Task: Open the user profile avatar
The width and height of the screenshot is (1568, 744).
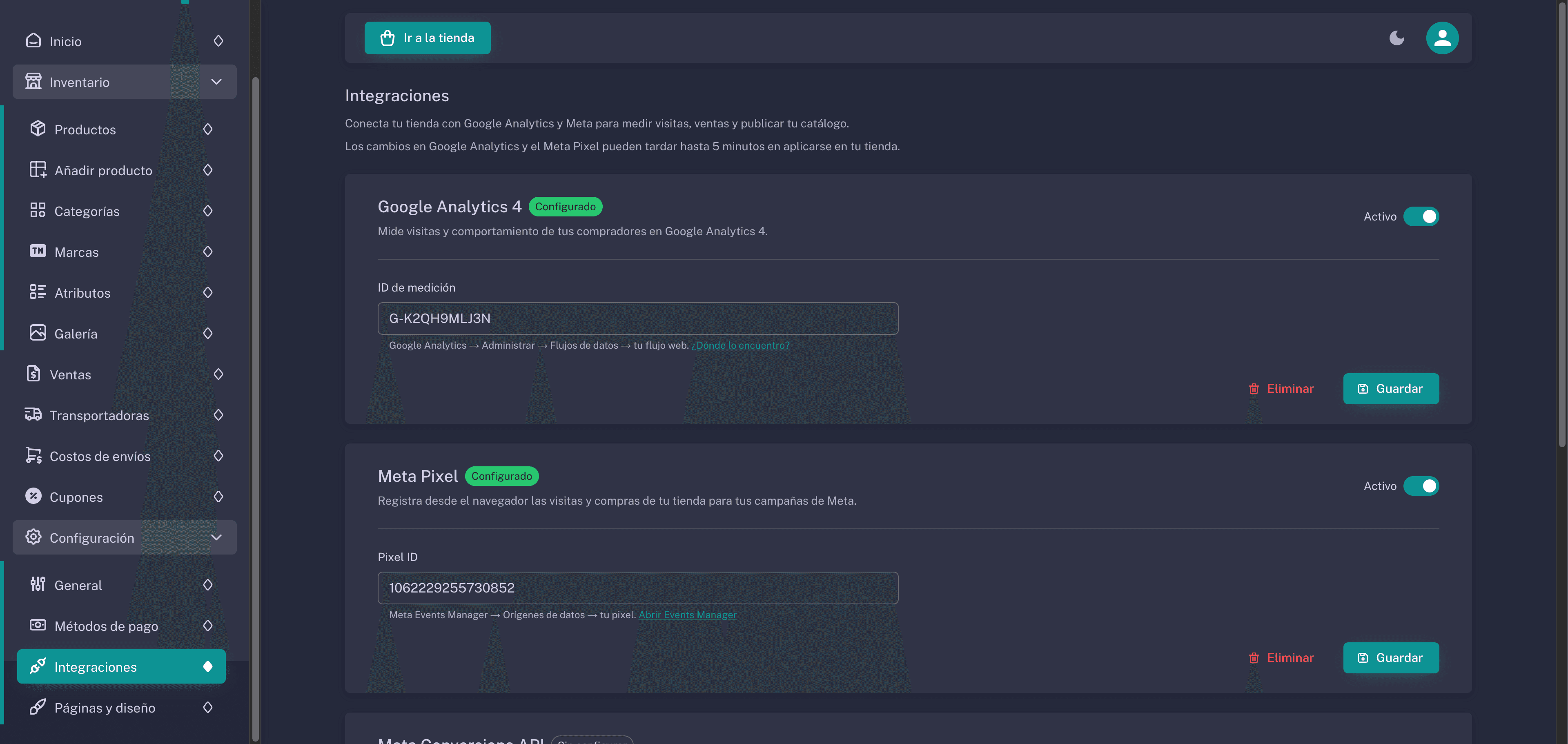Action: (x=1442, y=38)
